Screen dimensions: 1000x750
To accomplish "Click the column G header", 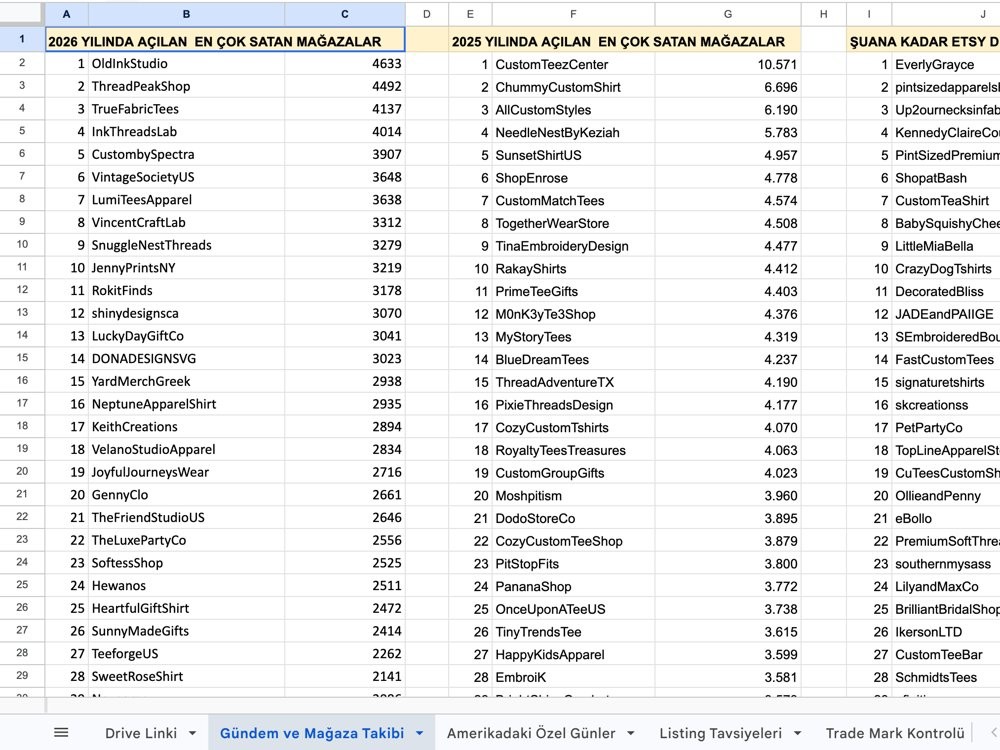I will pyautogui.click(x=728, y=14).
